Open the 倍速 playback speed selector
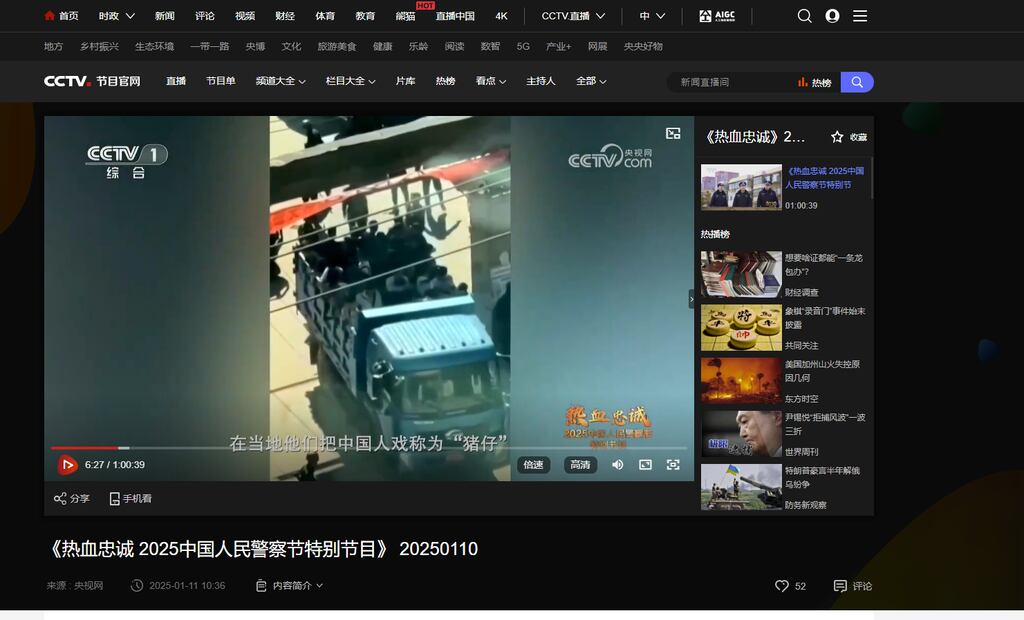Viewport: 1024px width, 620px height. coord(533,465)
